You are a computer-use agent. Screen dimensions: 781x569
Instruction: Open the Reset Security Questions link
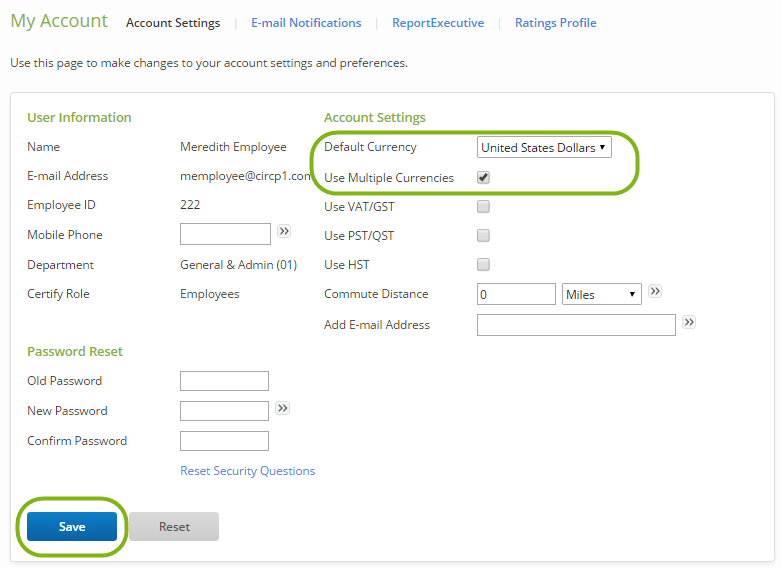click(x=247, y=471)
